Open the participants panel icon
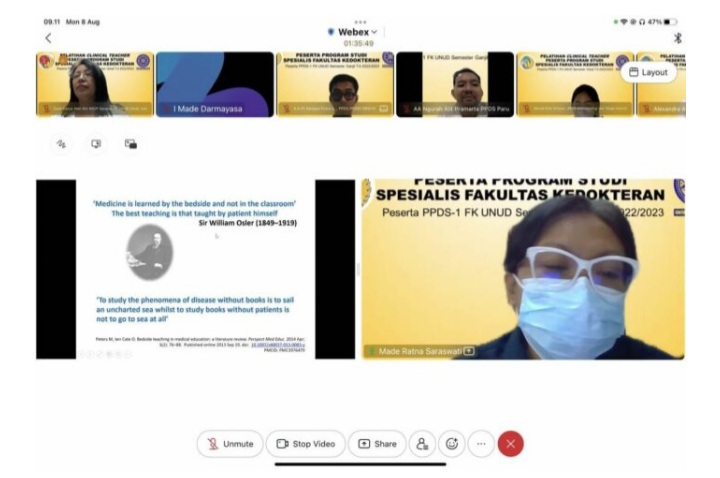 [x=423, y=444]
